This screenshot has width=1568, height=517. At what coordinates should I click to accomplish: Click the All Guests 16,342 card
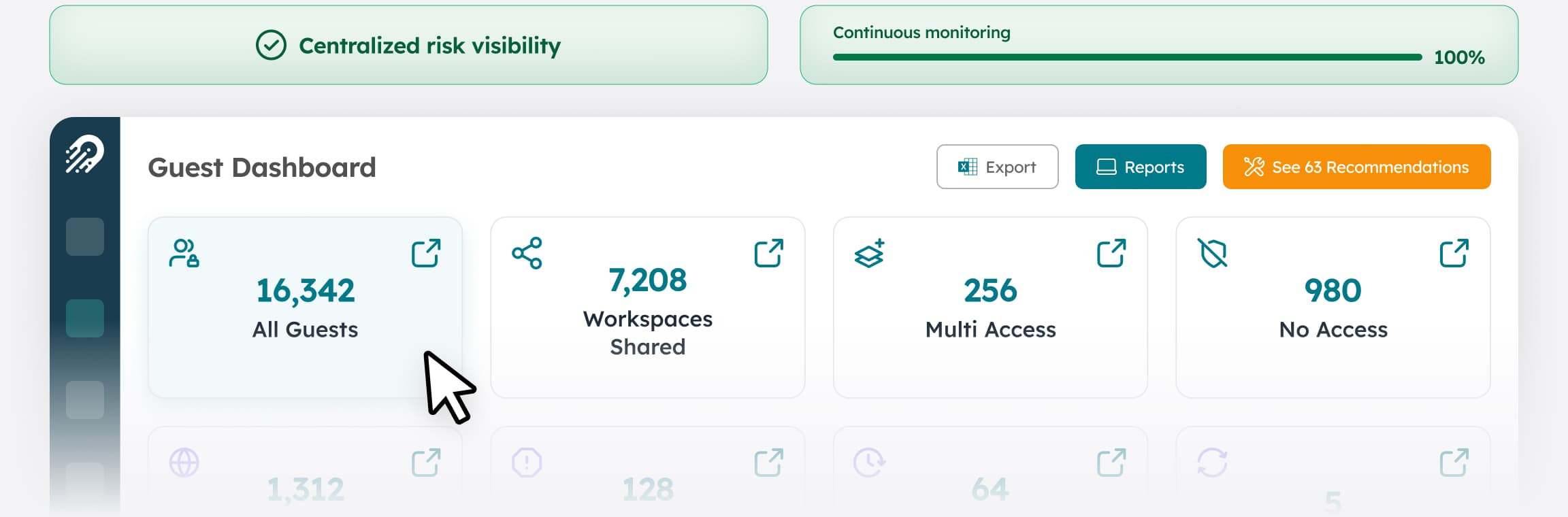[305, 307]
